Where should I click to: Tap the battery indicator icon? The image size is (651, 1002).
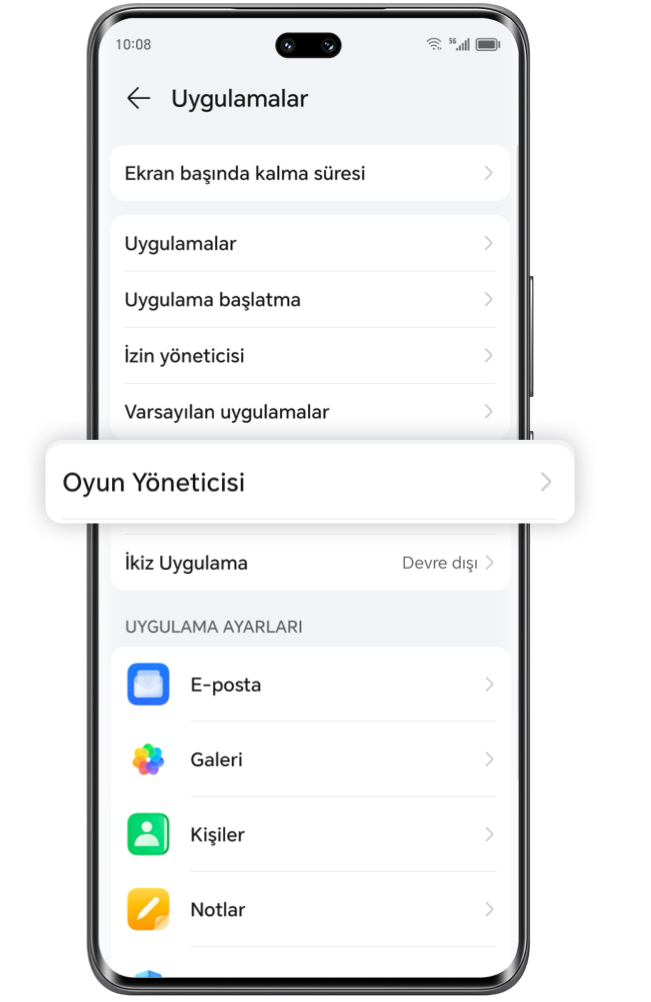[x=487, y=44]
